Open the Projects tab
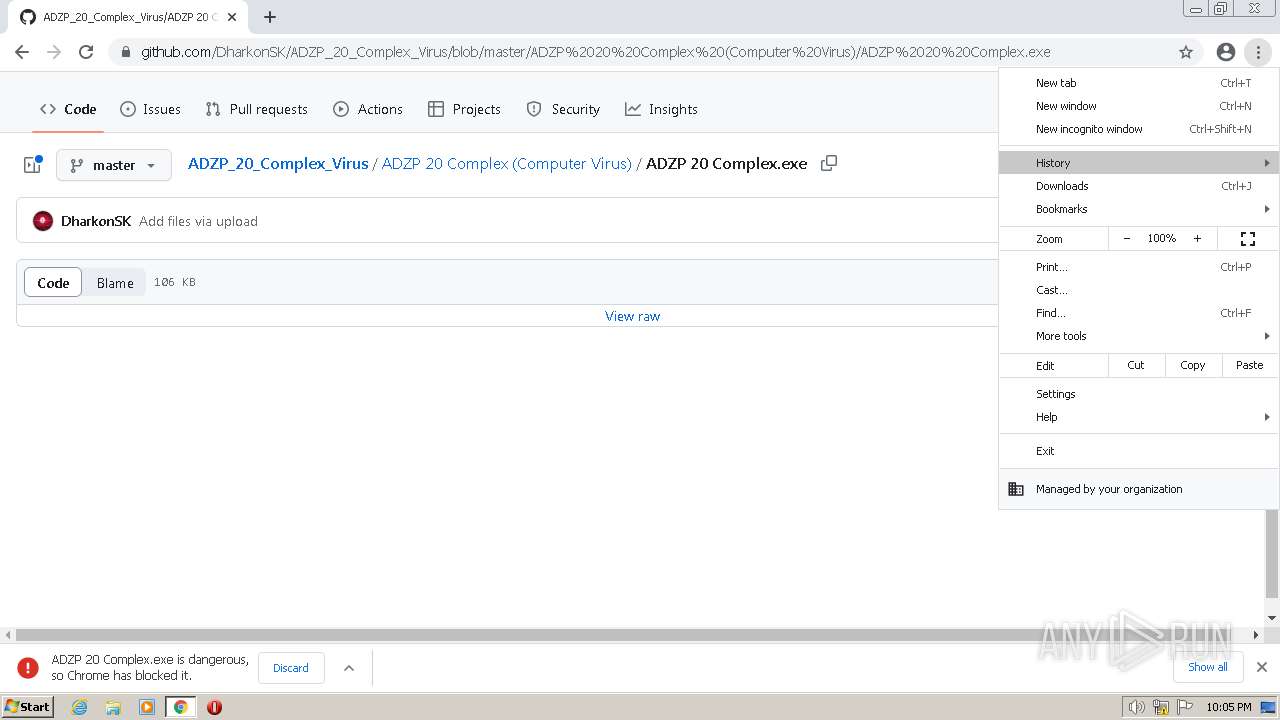Screen dimensions: 1280x720 point(464,109)
